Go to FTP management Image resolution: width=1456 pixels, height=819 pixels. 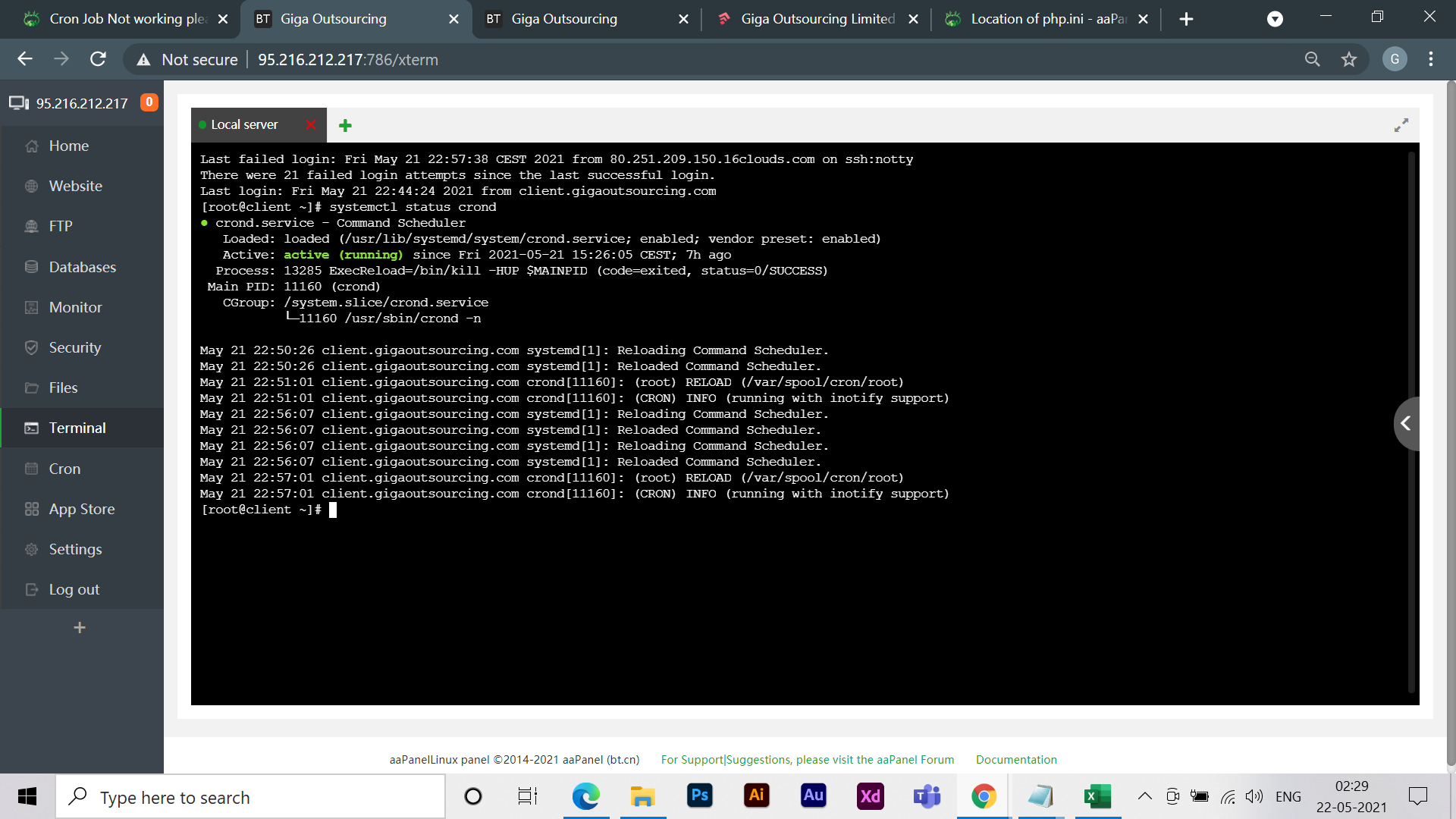click(x=61, y=226)
